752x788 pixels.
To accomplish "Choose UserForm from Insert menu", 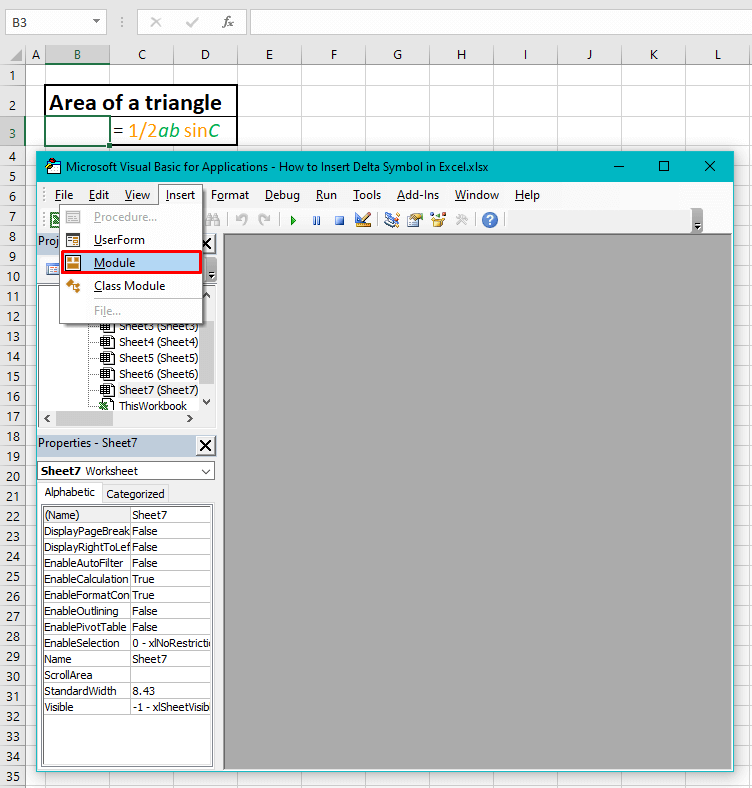I will click(131, 240).
